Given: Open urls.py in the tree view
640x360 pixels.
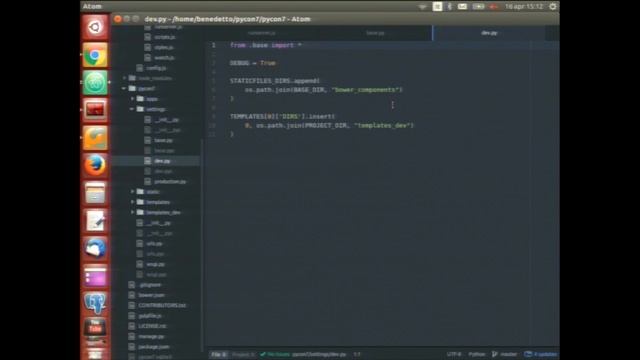Looking at the screenshot, I should coord(154,243).
